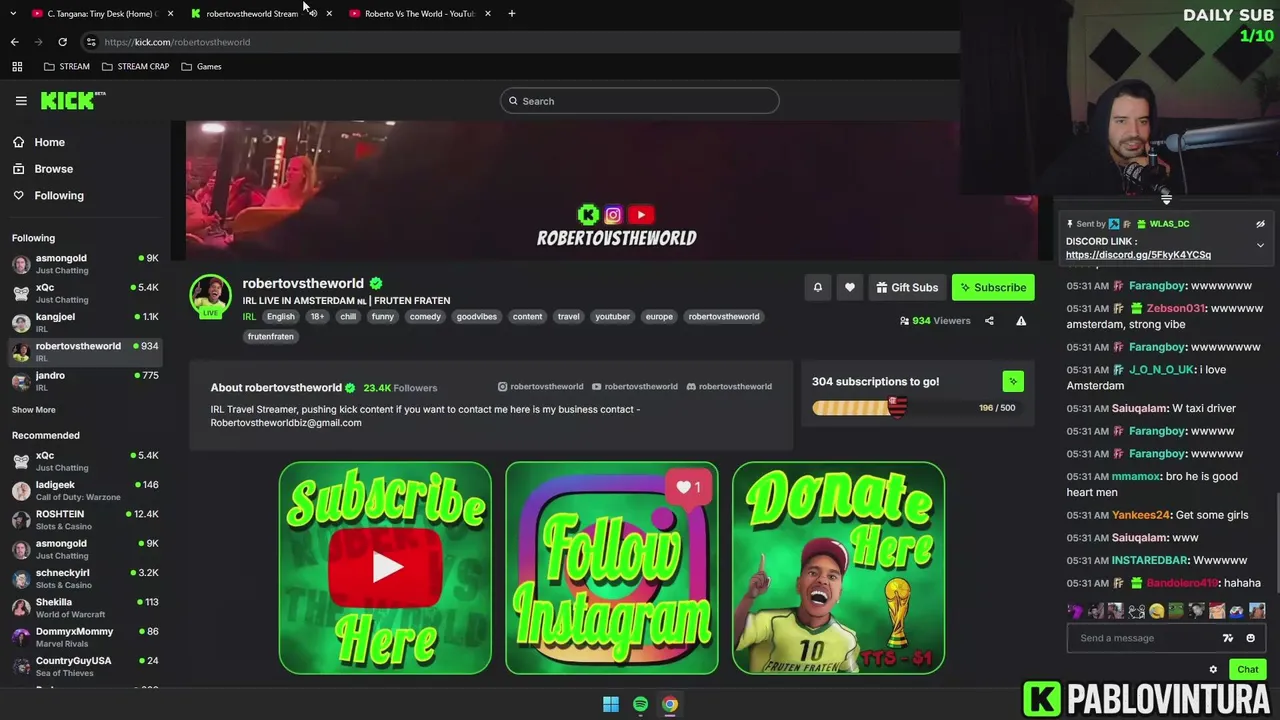Viewport: 1280px width, 720px height.
Task: Open the emoji picker in chat
Action: pyautogui.click(x=1250, y=638)
